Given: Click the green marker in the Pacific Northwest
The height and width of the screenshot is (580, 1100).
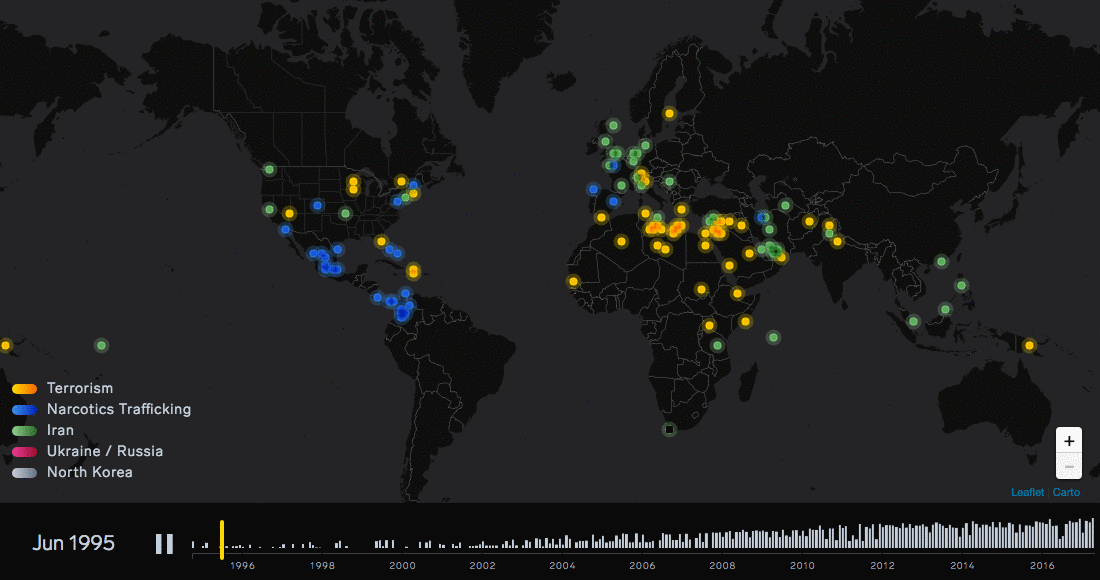Looking at the screenshot, I should (269, 169).
